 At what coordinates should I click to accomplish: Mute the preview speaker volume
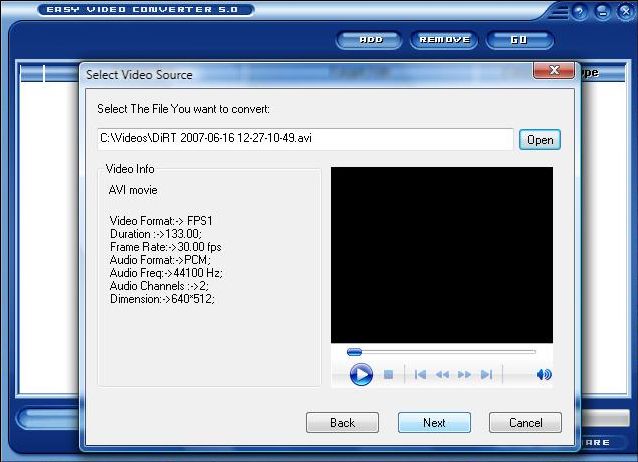click(543, 375)
